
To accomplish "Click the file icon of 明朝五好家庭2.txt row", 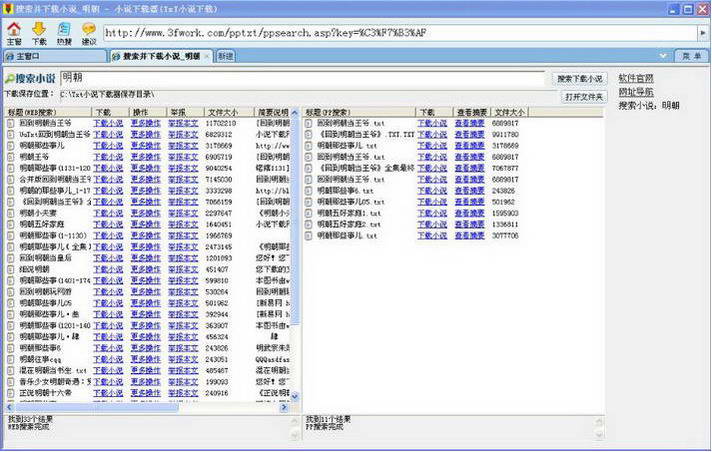I will point(309,224).
